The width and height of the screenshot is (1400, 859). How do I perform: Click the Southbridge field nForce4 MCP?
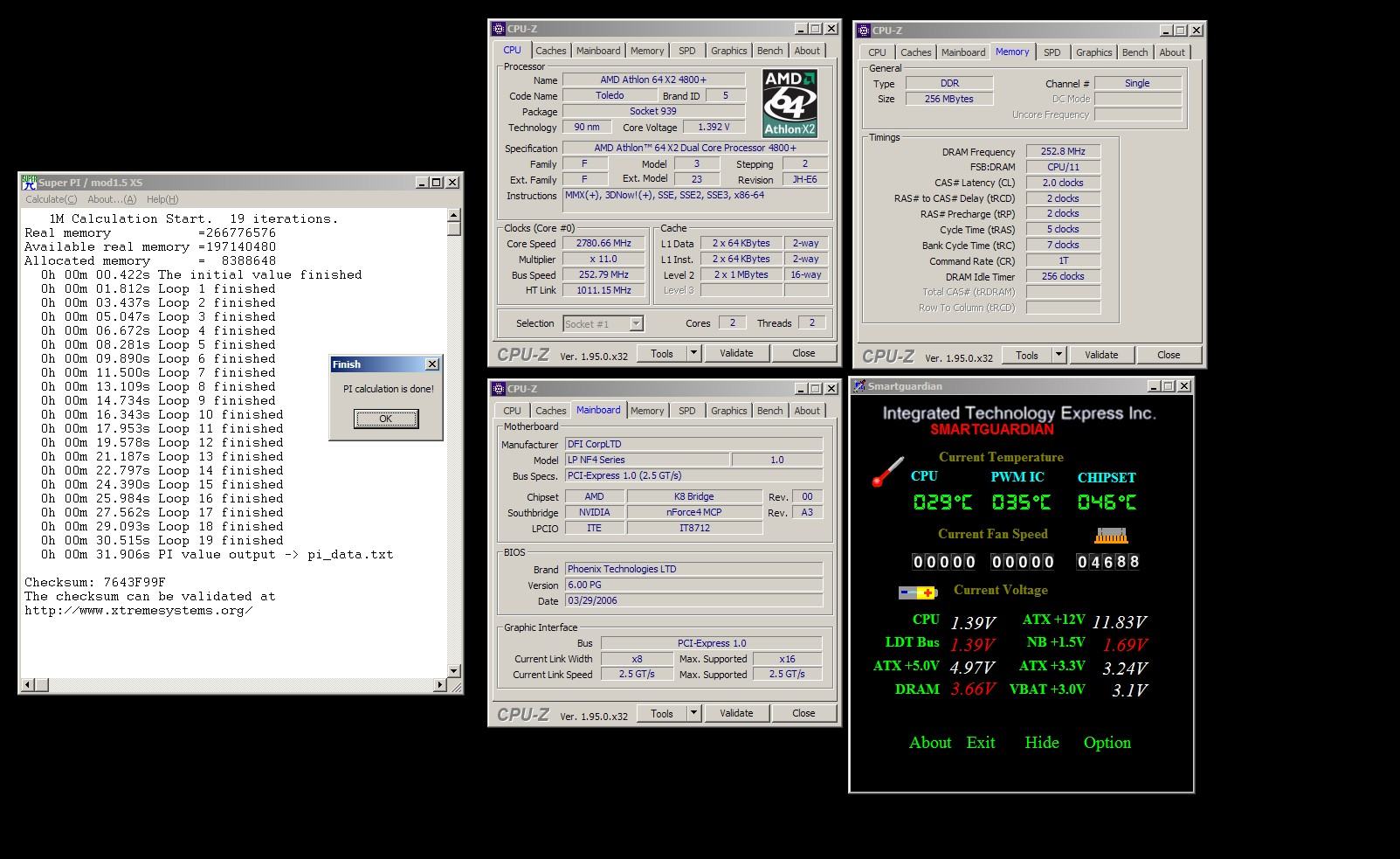[x=694, y=512]
